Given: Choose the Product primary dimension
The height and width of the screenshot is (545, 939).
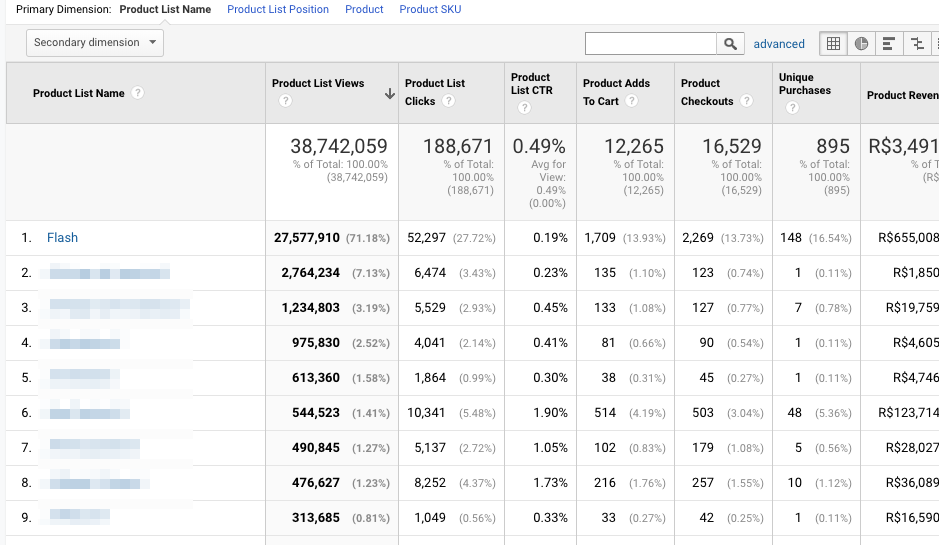Looking at the screenshot, I should (364, 9).
